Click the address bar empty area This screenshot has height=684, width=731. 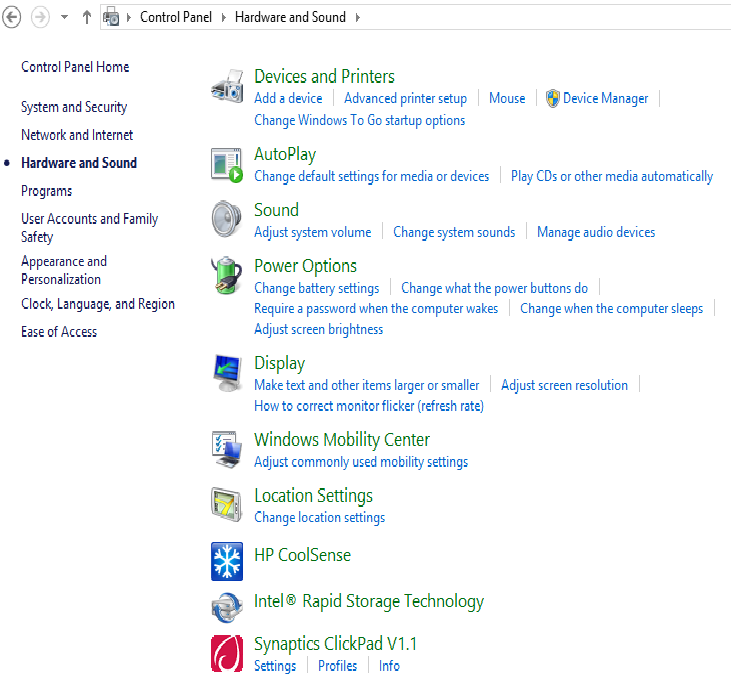coord(545,18)
